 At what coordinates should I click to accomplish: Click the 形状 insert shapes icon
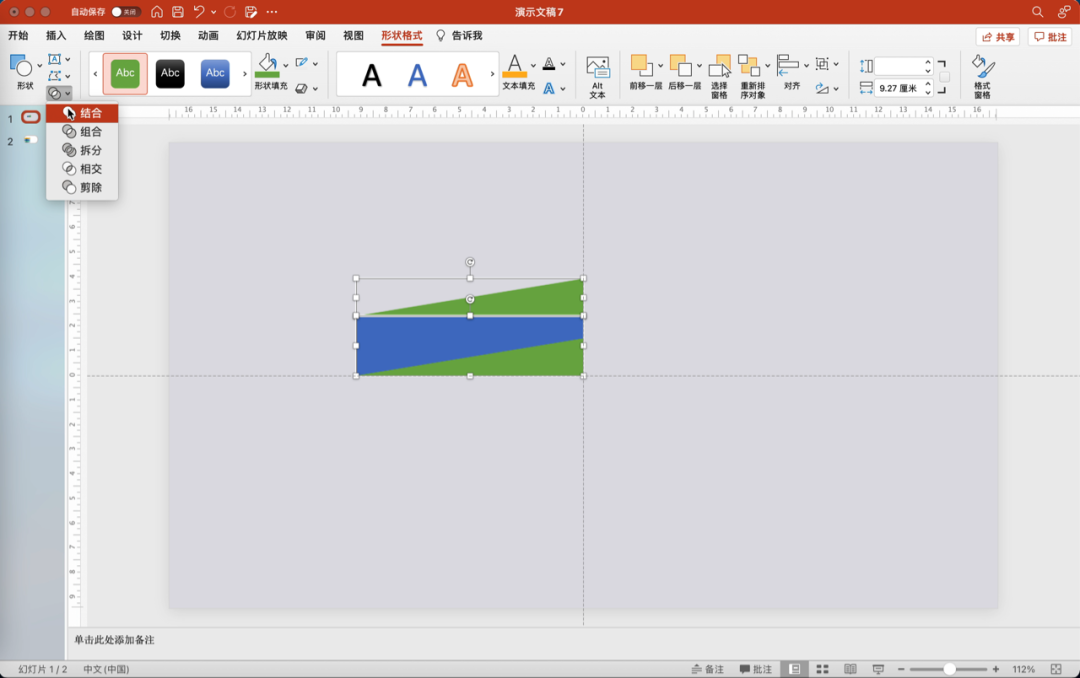coord(21,65)
